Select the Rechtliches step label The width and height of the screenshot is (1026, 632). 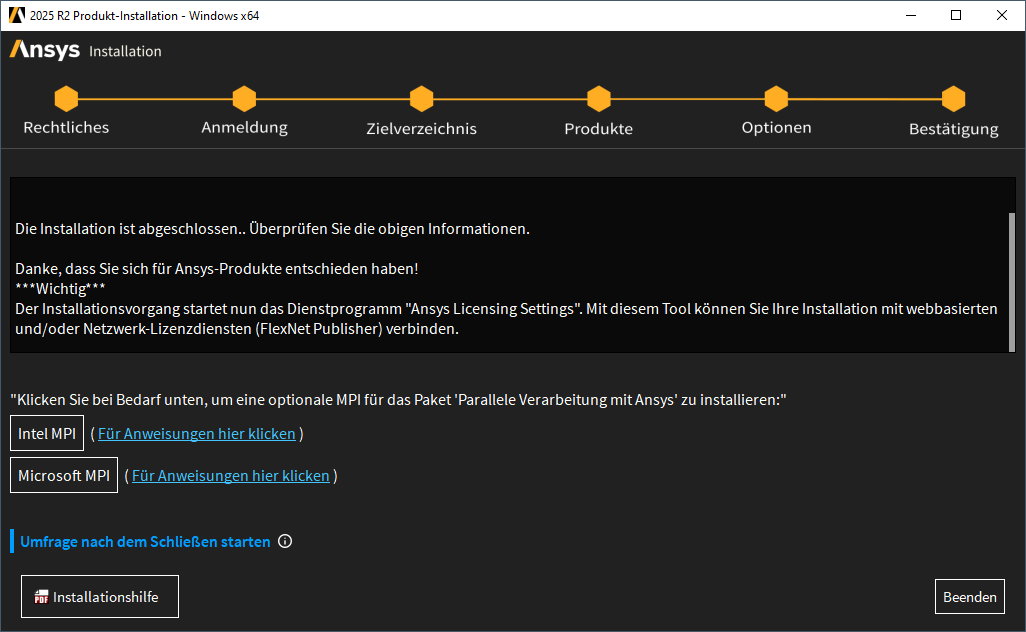click(x=66, y=128)
